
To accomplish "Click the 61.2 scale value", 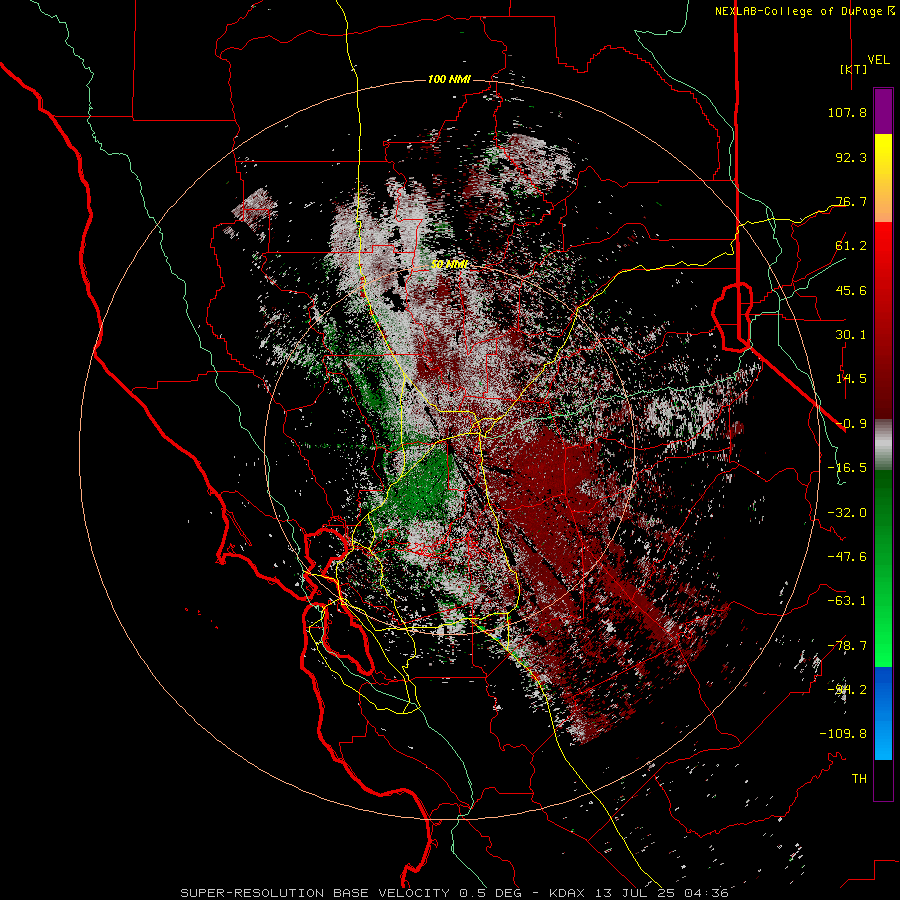I will coord(851,246).
